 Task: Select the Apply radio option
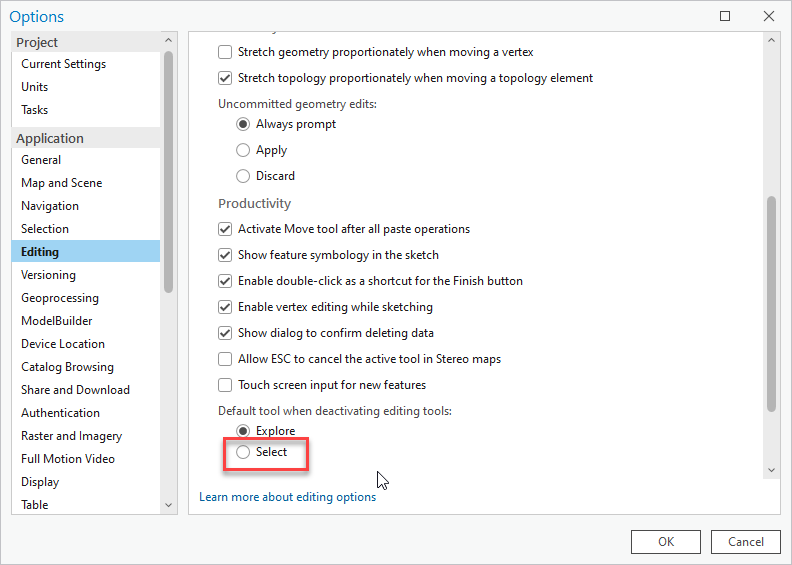click(x=243, y=150)
